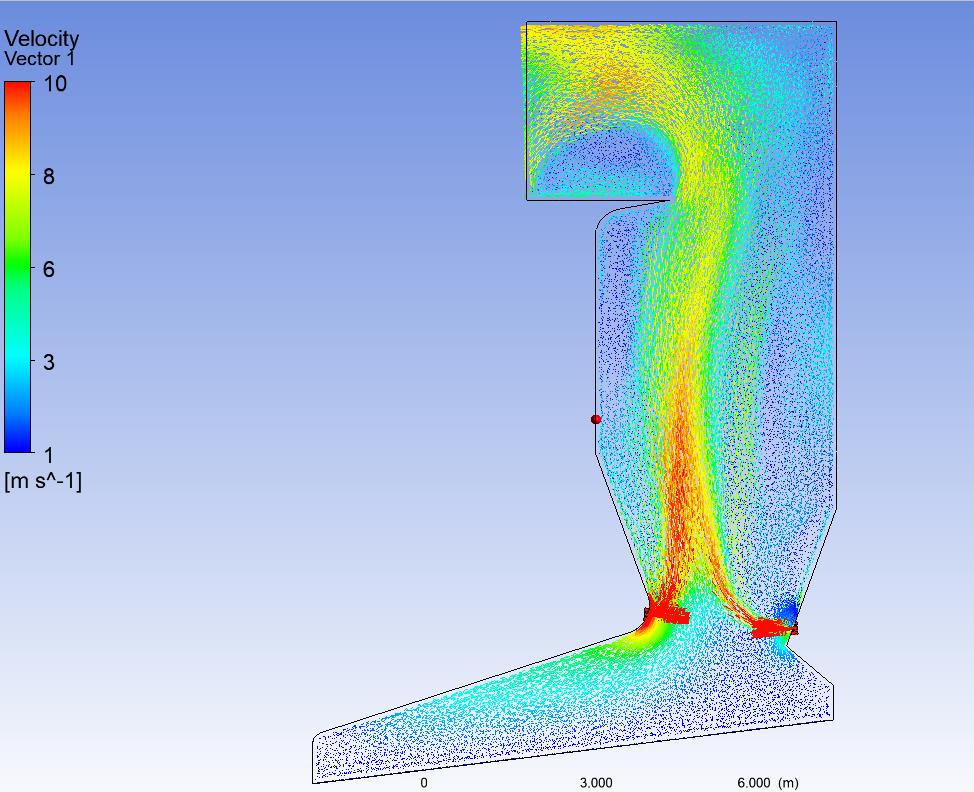Click the legend value 3
974x792 pixels.
(x=49, y=362)
